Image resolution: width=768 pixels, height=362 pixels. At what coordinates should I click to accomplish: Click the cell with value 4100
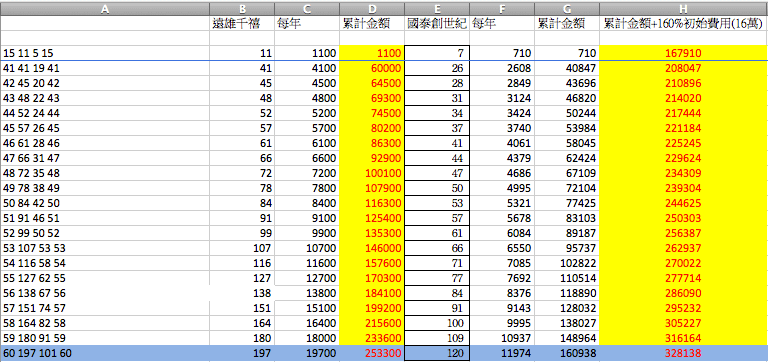click(x=307, y=68)
